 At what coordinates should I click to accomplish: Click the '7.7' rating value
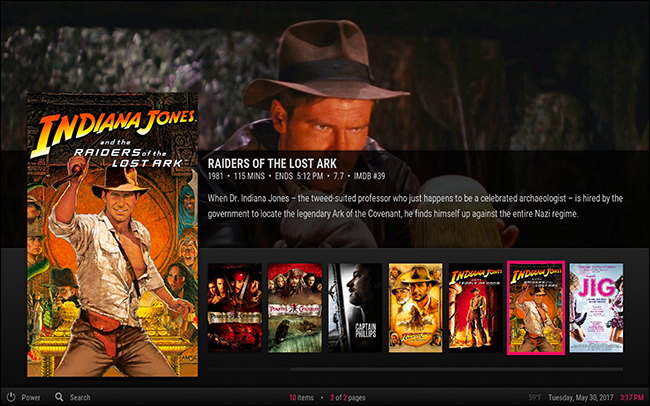pyautogui.click(x=338, y=176)
